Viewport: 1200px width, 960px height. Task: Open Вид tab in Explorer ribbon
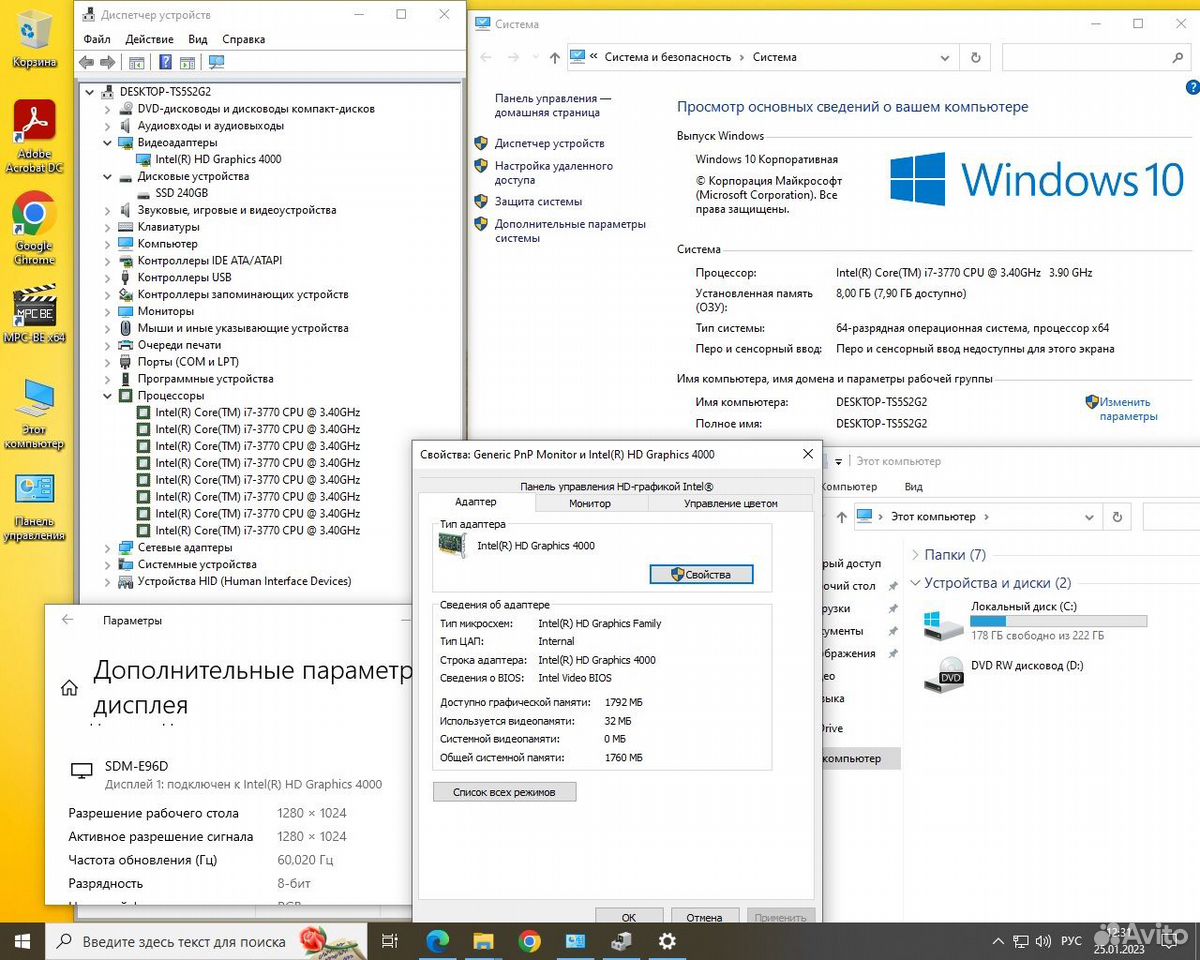click(913, 487)
